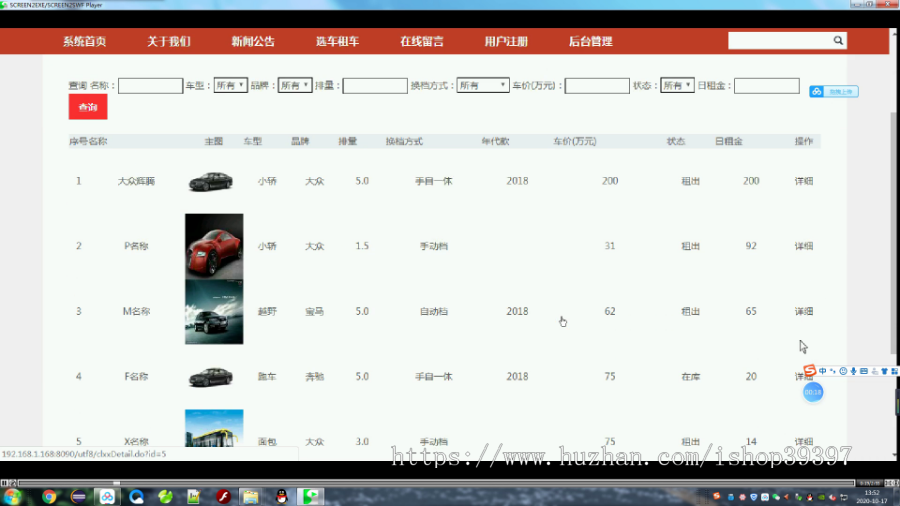Open the blue Q browser taskbar icon
The height and width of the screenshot is (506, 900).
click(137, 497)
